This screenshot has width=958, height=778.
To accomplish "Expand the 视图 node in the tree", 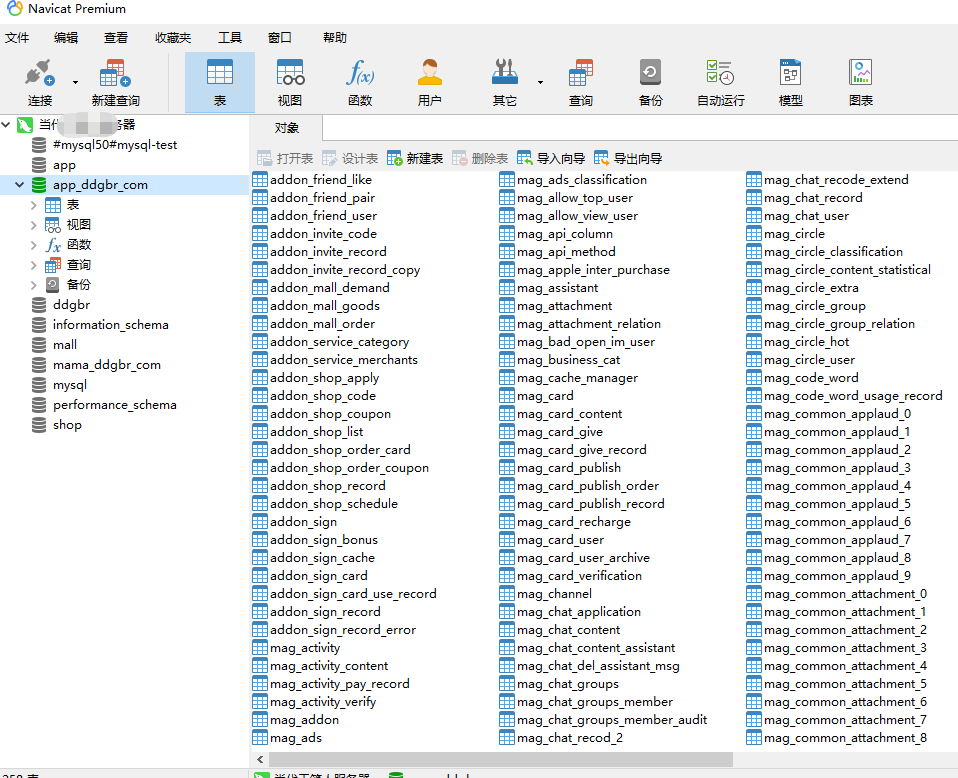I will click(x=34, y=226).
